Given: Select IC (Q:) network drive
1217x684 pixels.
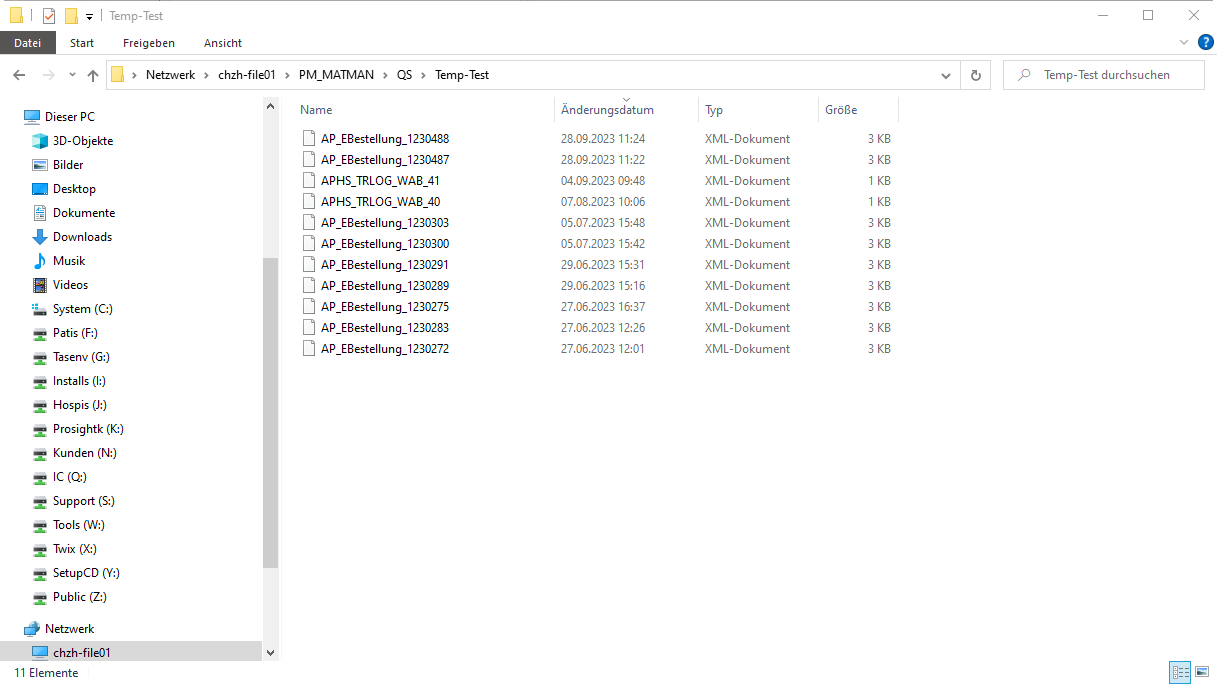Looking at the screenshot, I should (x=70, y=477).
